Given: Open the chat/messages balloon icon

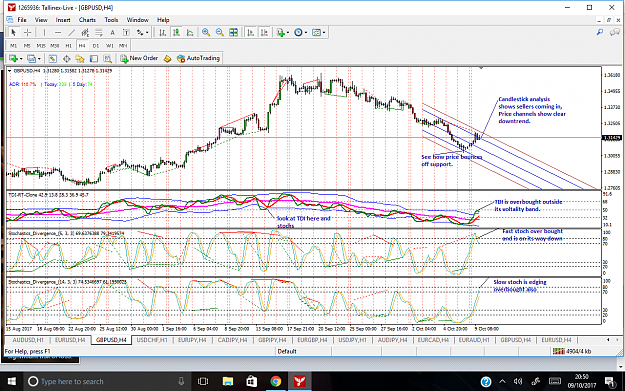Looking at the screenshot, I should click(x=615, y=32).
